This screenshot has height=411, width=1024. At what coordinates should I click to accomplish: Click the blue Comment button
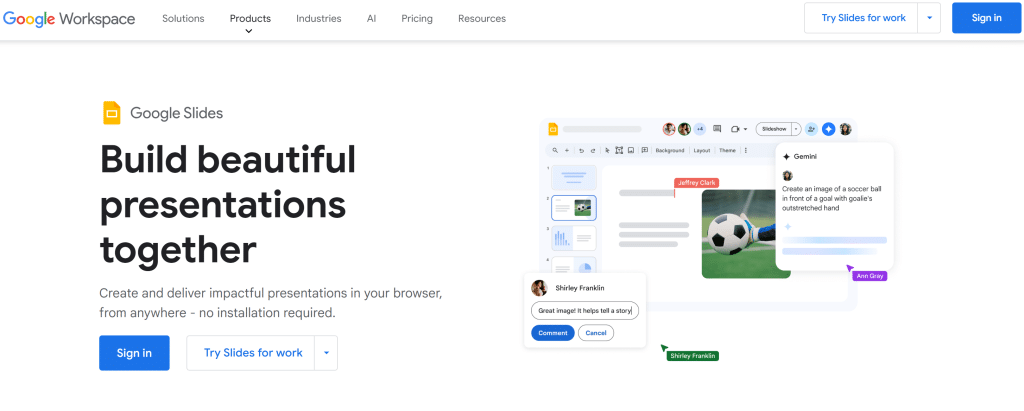pyautogui.click(x=552, y=333)
